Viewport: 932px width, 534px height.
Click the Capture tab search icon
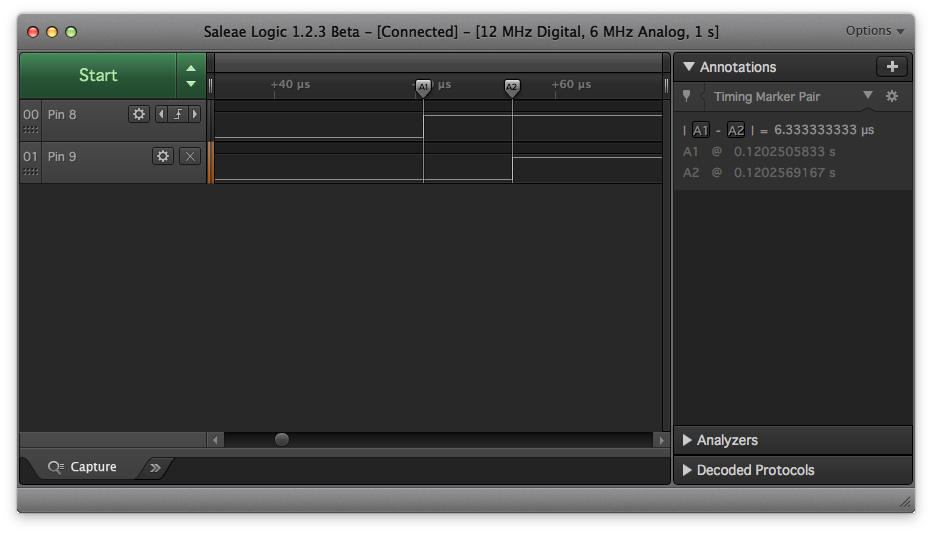[x=56, y=467]
